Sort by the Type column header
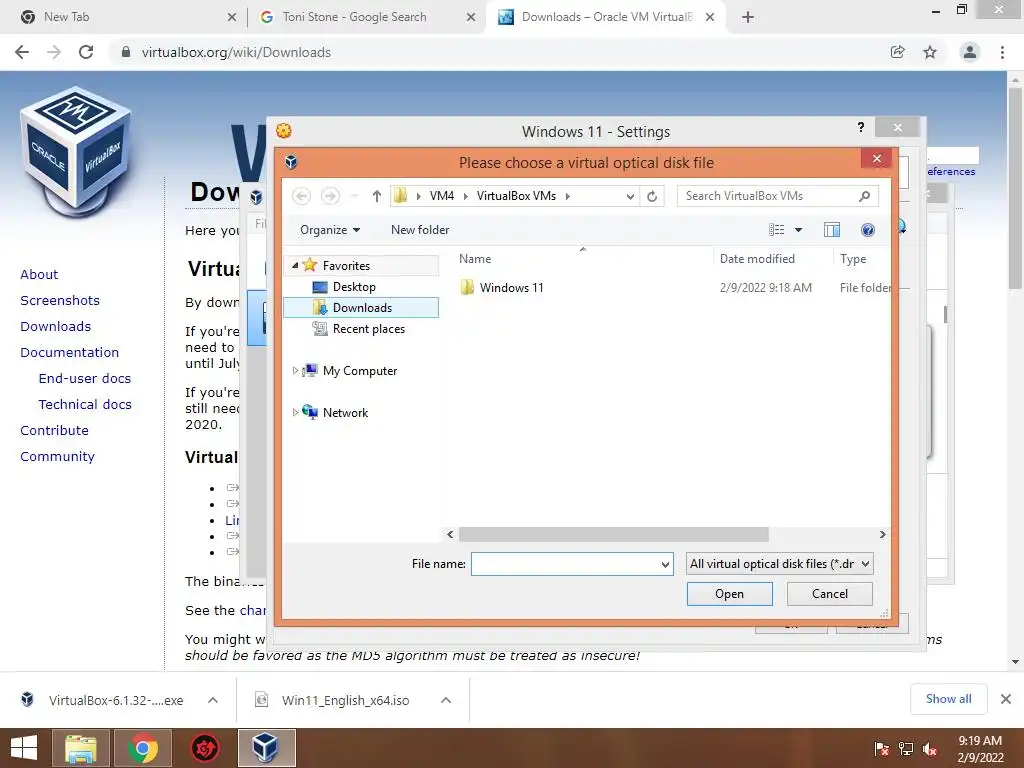The width and height of the screenshot is (1024, 768). pyautogui.click(x=853, y=259)
